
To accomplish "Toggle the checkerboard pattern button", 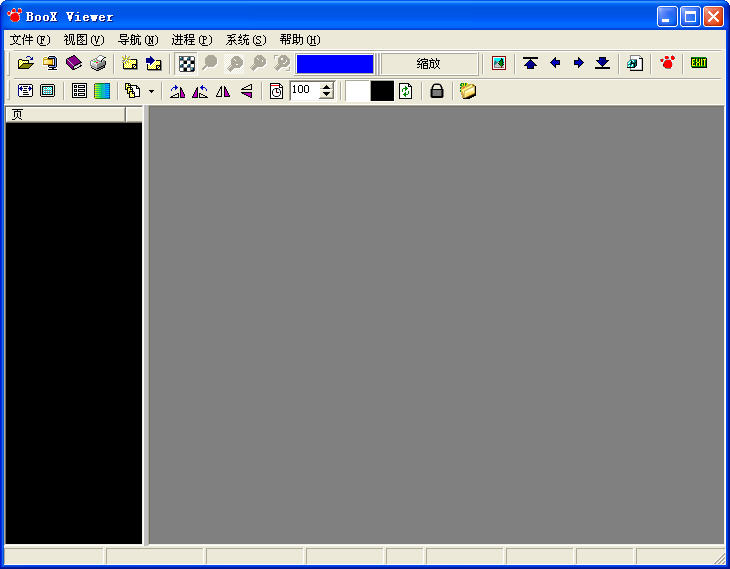I will click(x=187, y=63).
